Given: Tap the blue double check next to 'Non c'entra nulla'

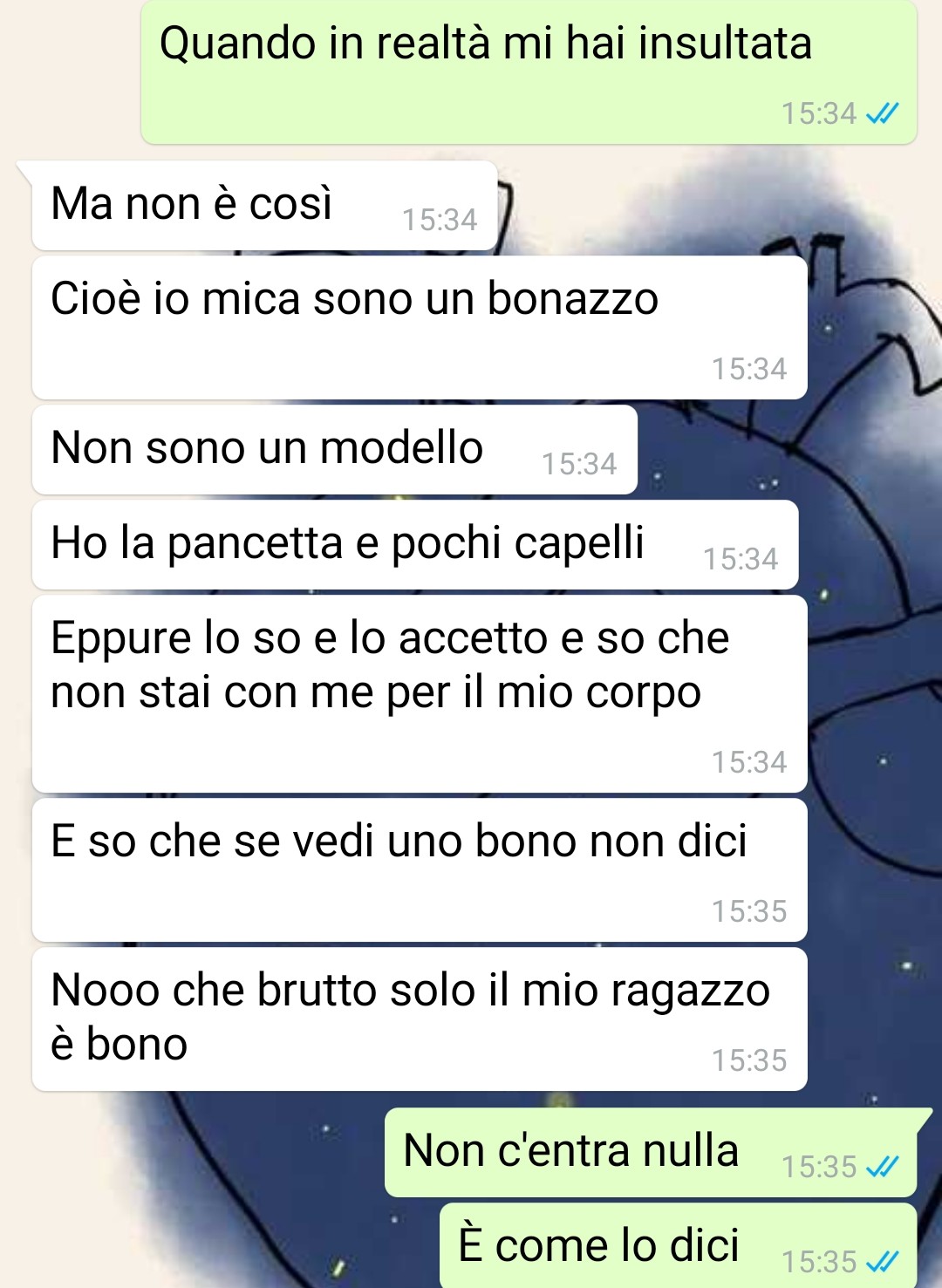Looking at the screenshot, I should [882, 1167].
